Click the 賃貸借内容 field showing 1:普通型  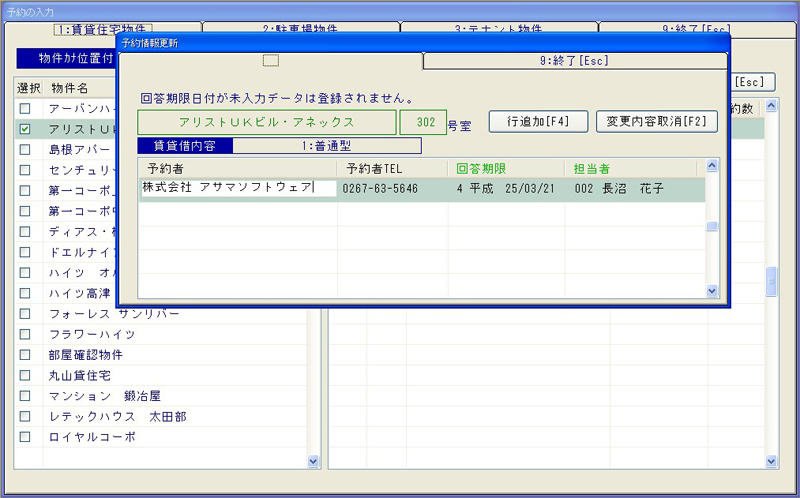point(326,146)
